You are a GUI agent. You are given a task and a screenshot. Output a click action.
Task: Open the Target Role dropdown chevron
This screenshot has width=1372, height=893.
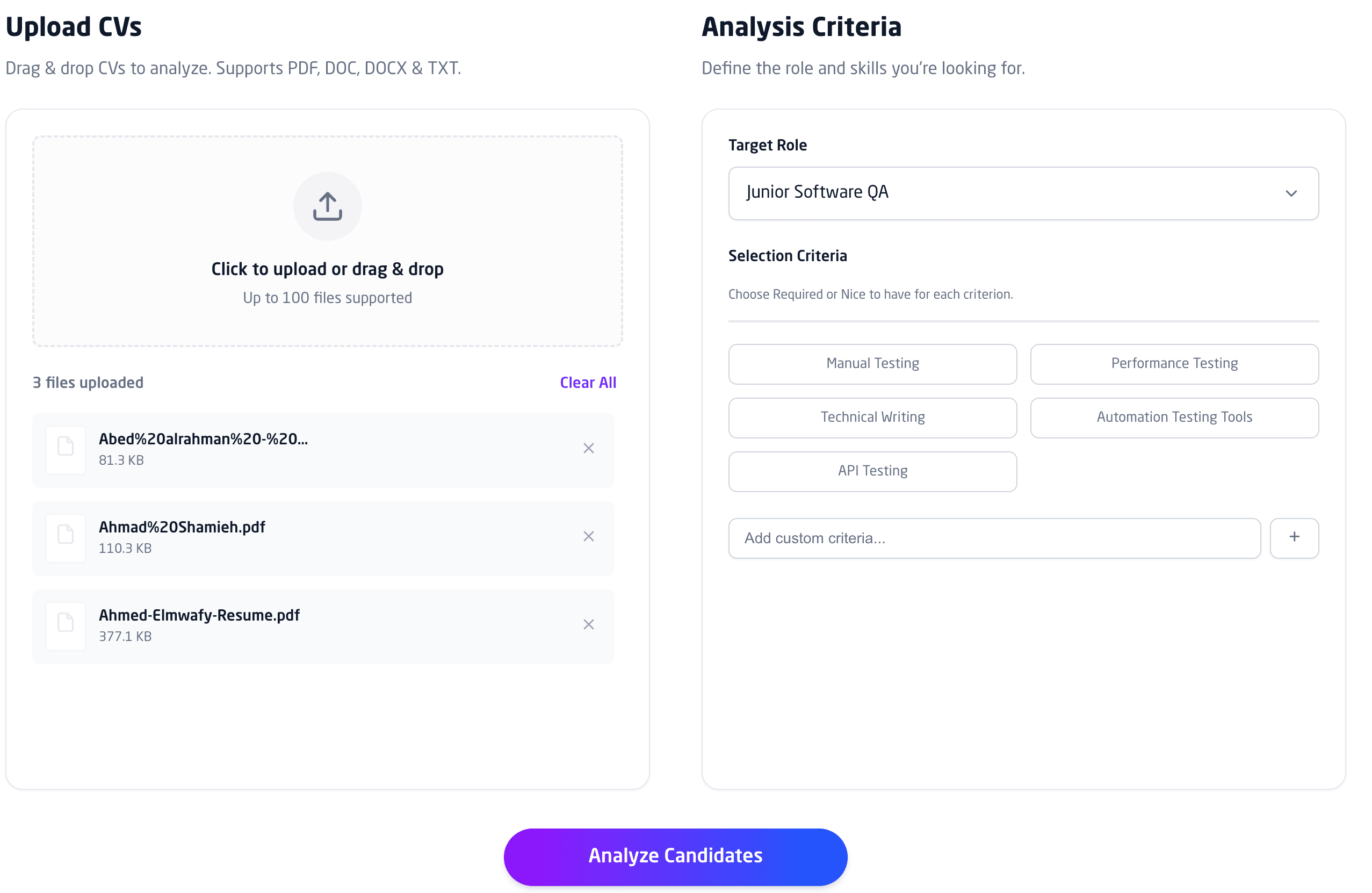(1291, 194)
